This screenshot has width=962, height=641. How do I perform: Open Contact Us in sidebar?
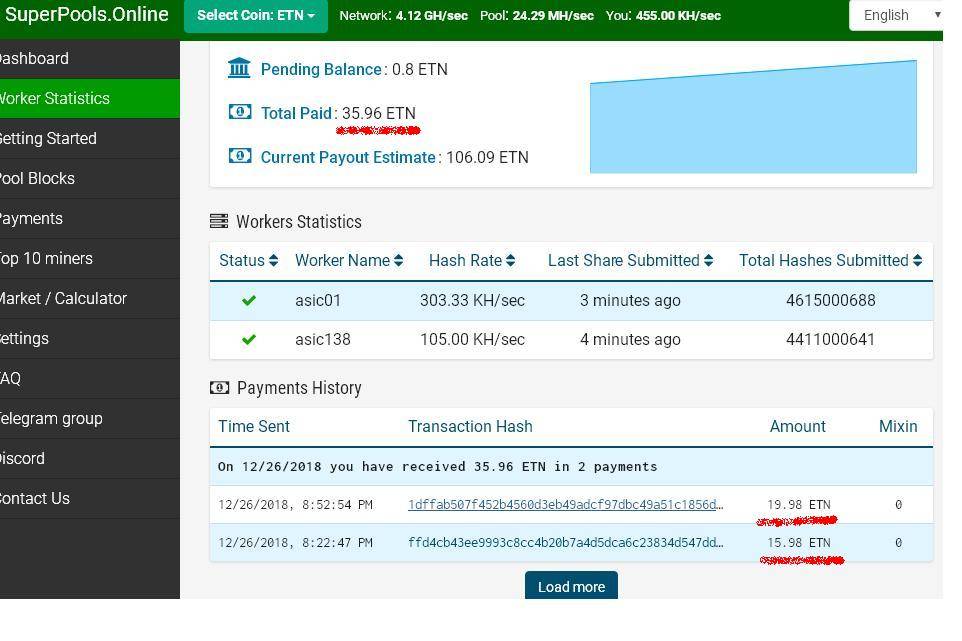(90, 498)
